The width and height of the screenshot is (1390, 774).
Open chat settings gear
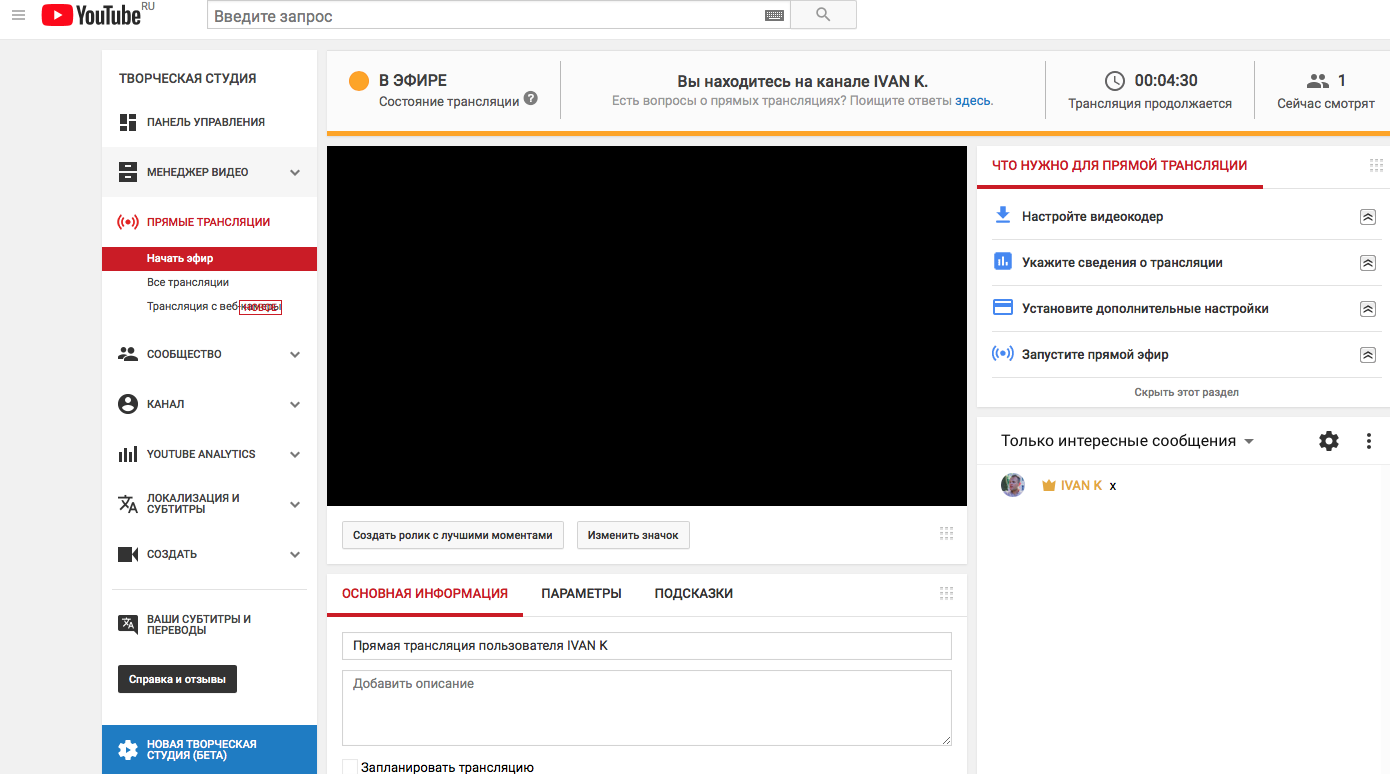pyautogui.click(x=1328, y=441)
